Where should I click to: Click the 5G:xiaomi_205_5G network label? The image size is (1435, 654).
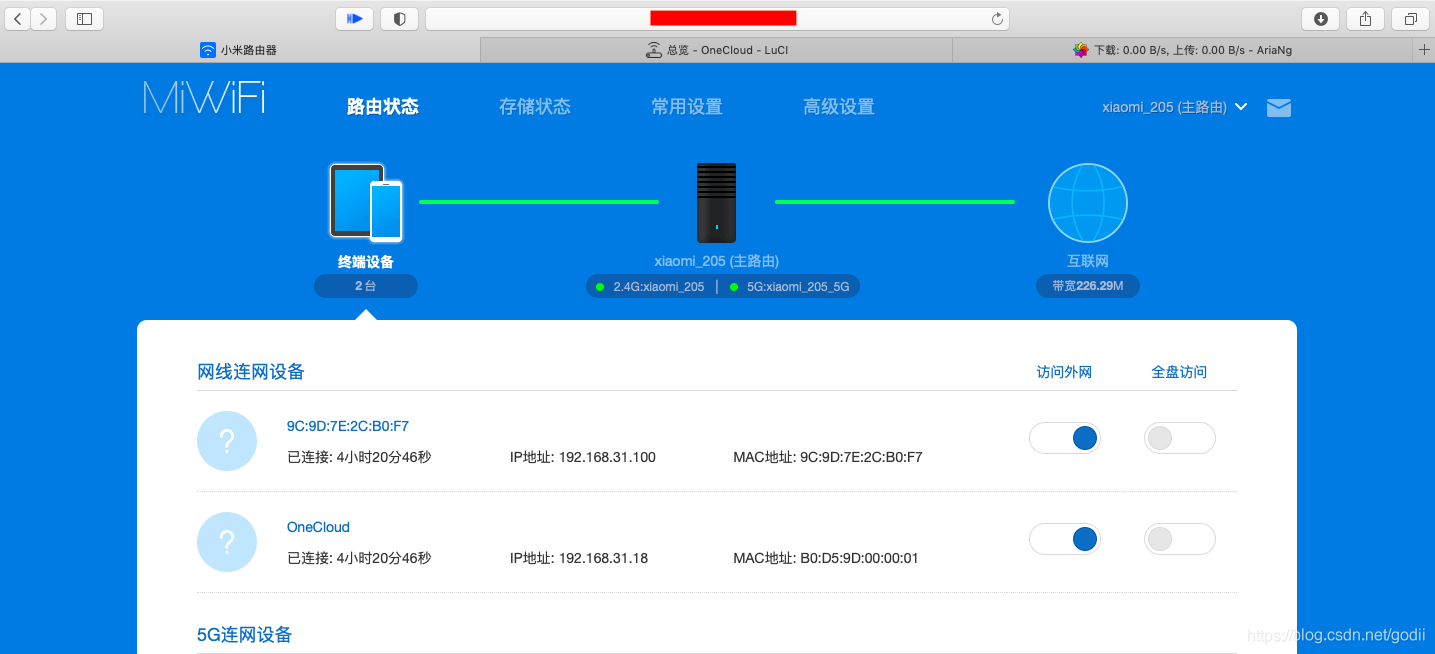[798, 287]
